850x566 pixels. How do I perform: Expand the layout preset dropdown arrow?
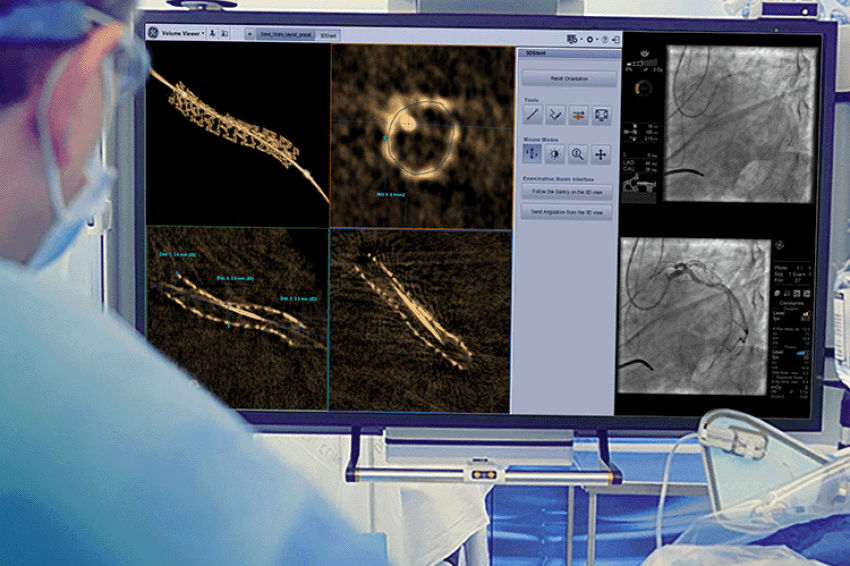(x=249, y=34)
